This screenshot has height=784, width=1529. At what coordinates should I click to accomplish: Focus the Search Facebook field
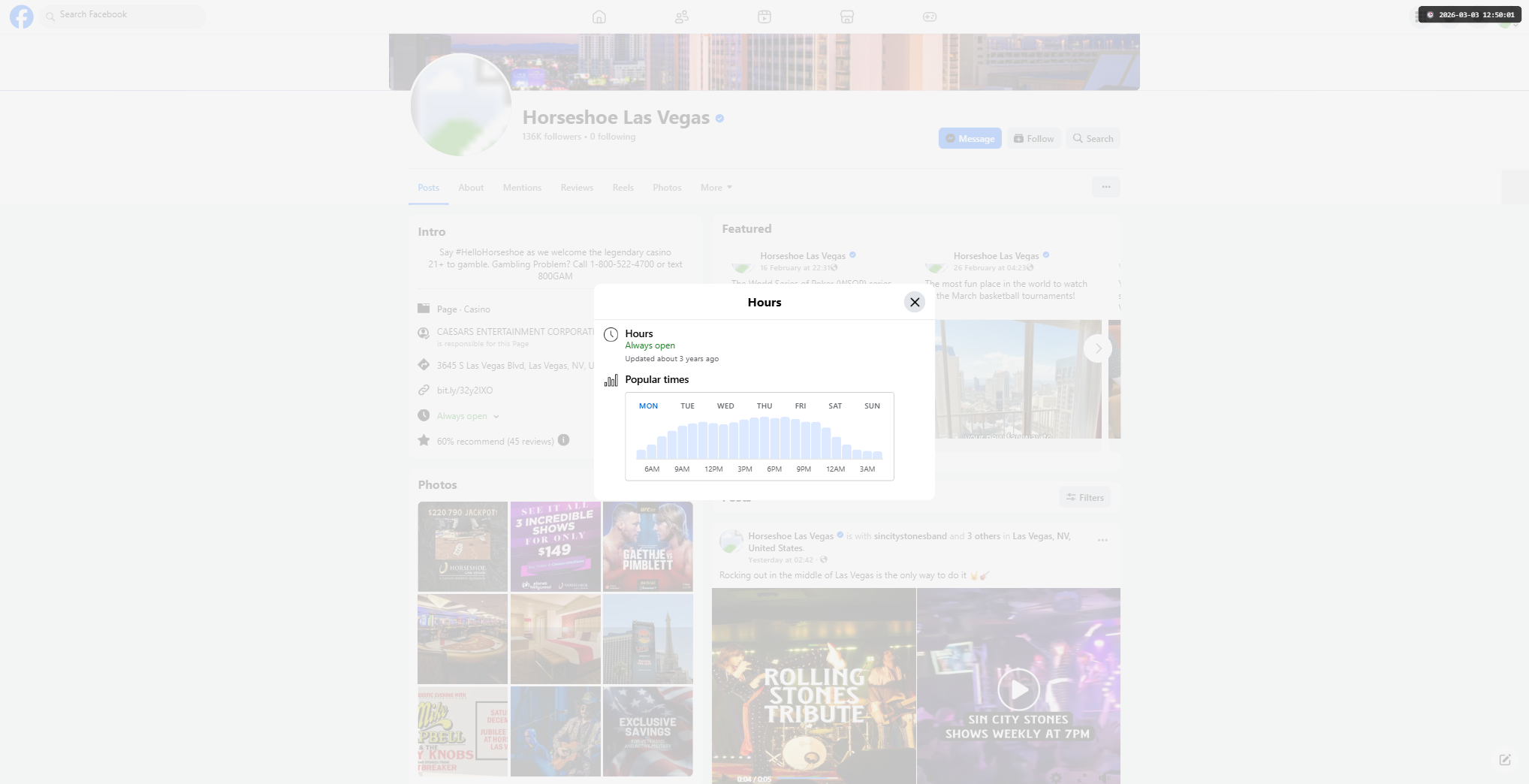pos(123,15)
